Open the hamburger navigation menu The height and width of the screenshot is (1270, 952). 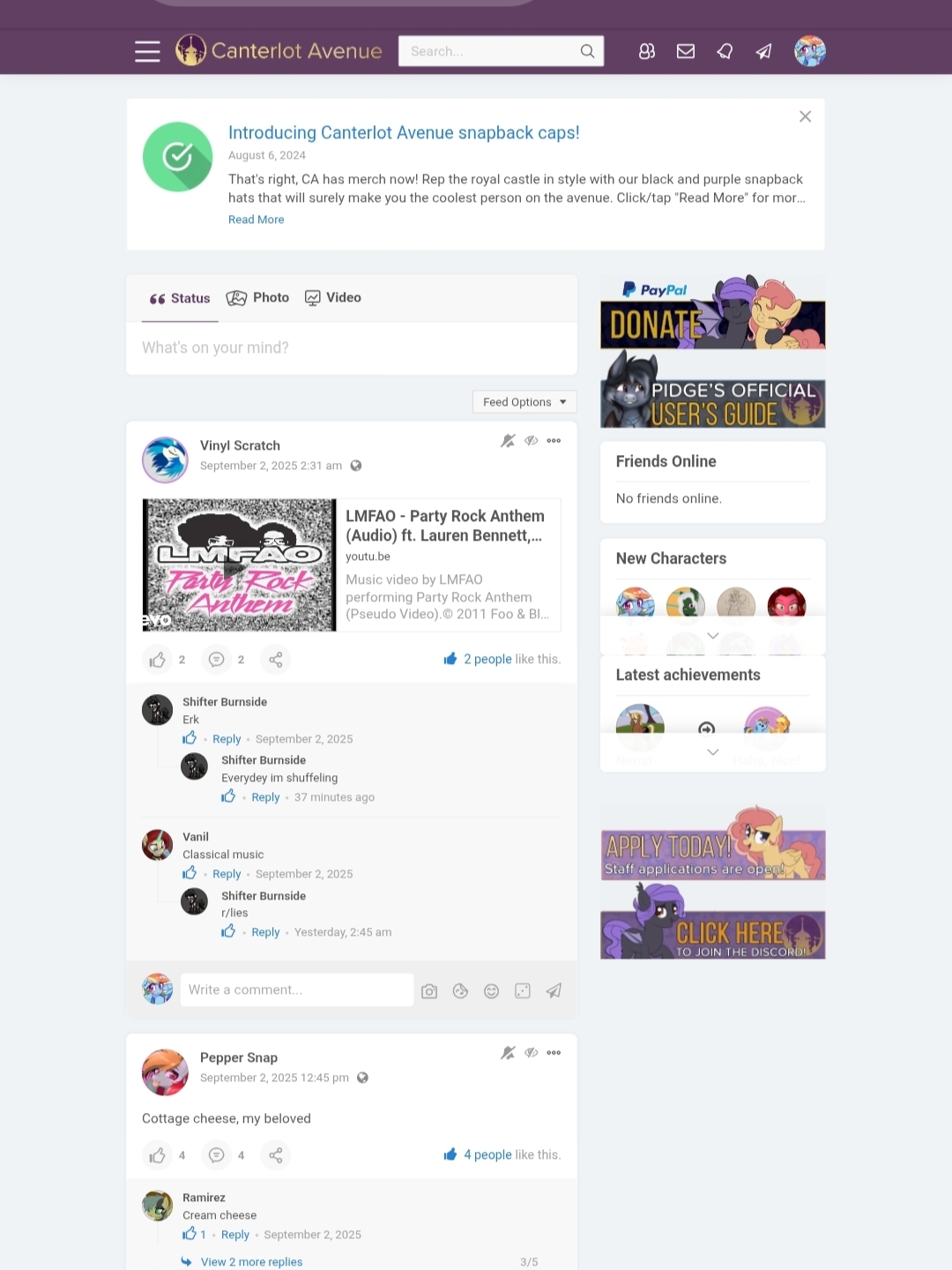(x=147, y=52)
